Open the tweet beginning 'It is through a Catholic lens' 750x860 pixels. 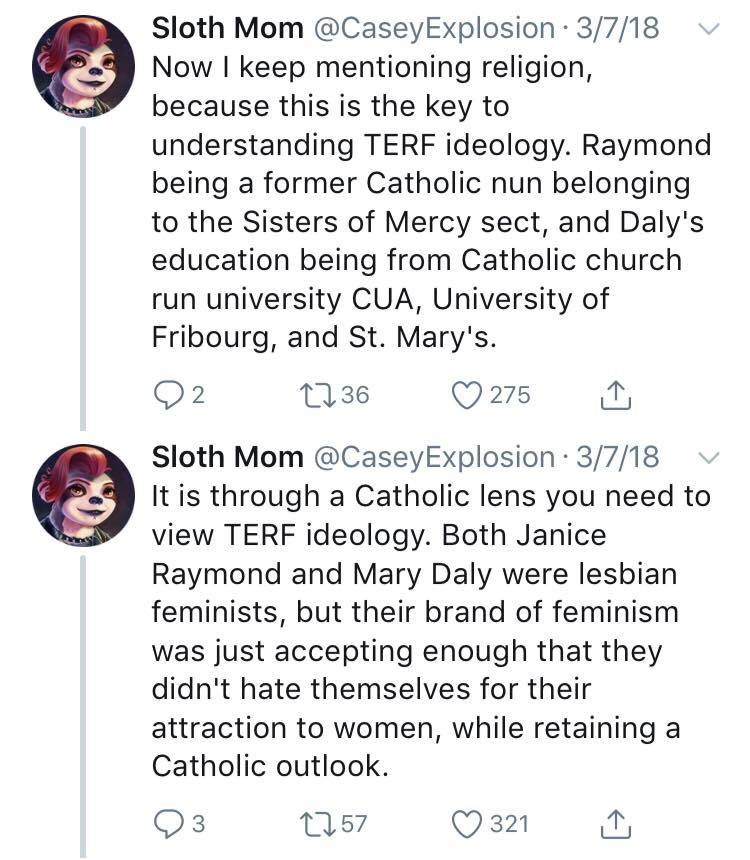(430, 630)
